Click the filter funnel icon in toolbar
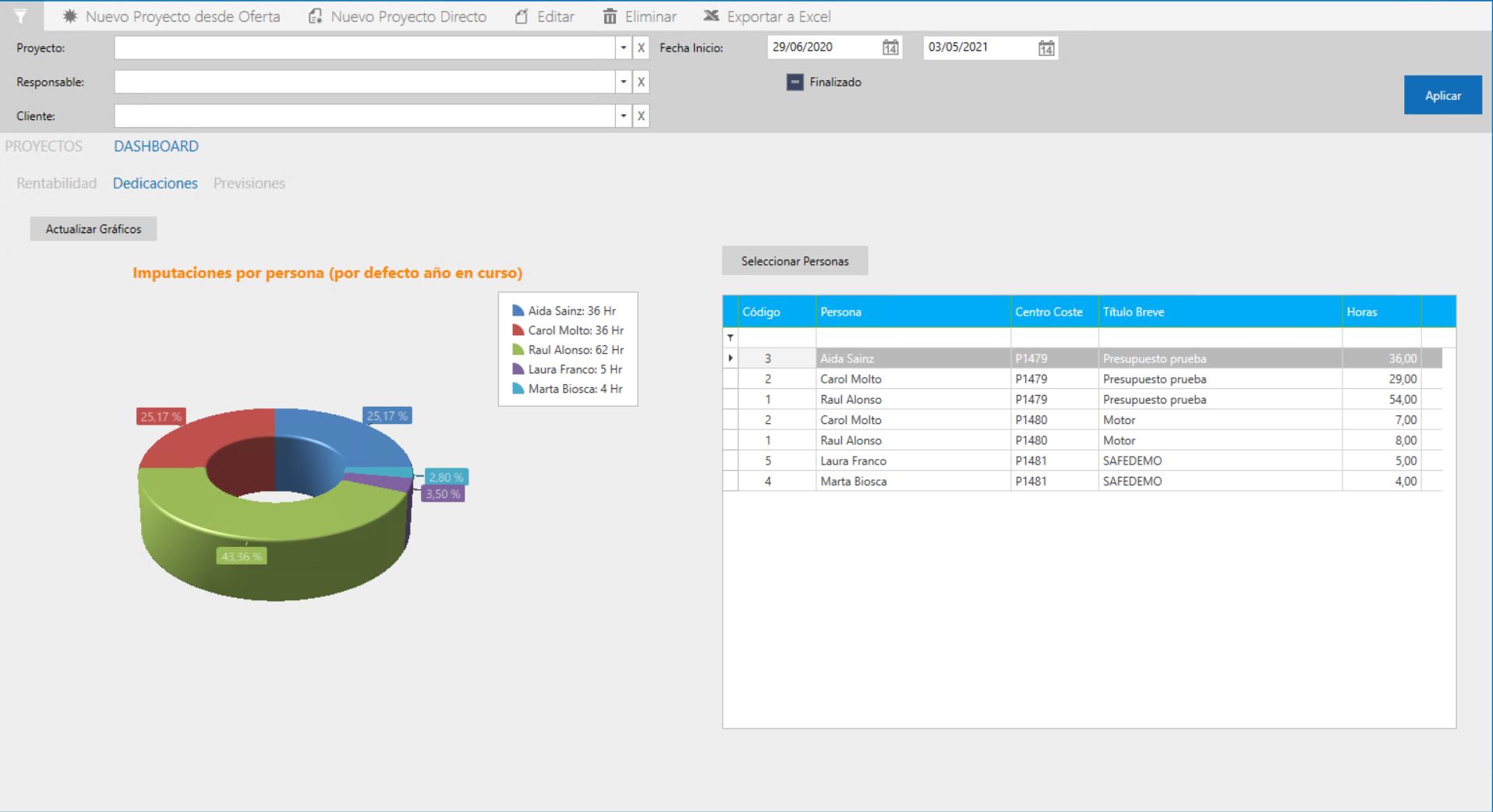Viewport: 1493px width, 812px height. [21, 16]
